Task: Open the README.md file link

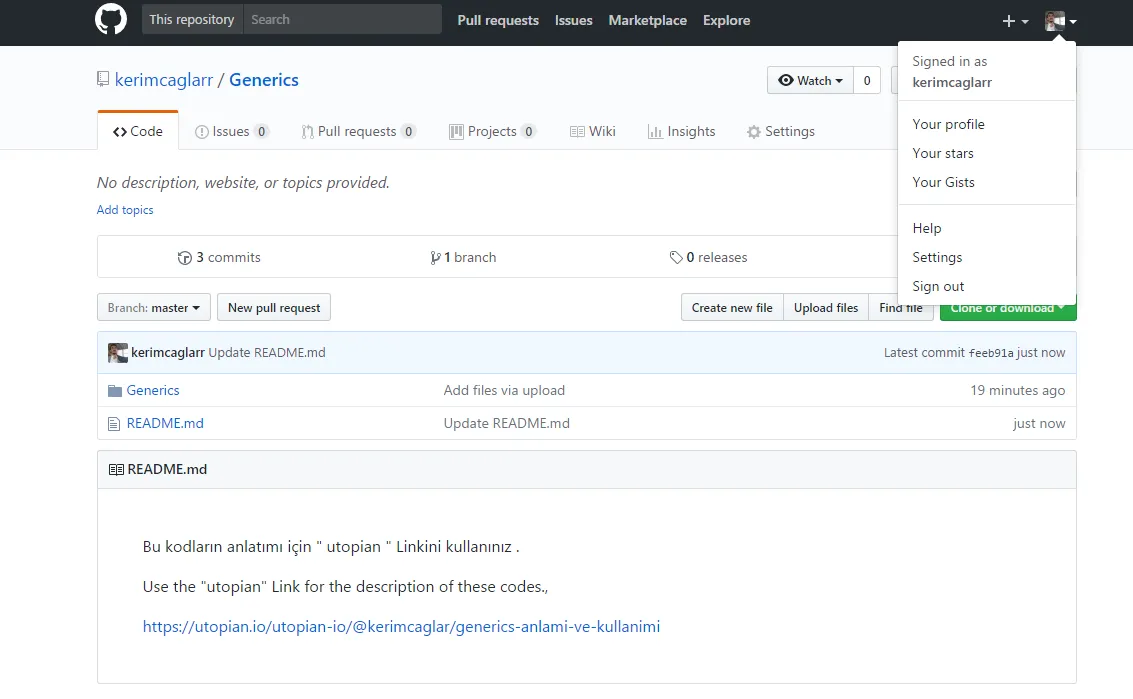Action: 165,424
